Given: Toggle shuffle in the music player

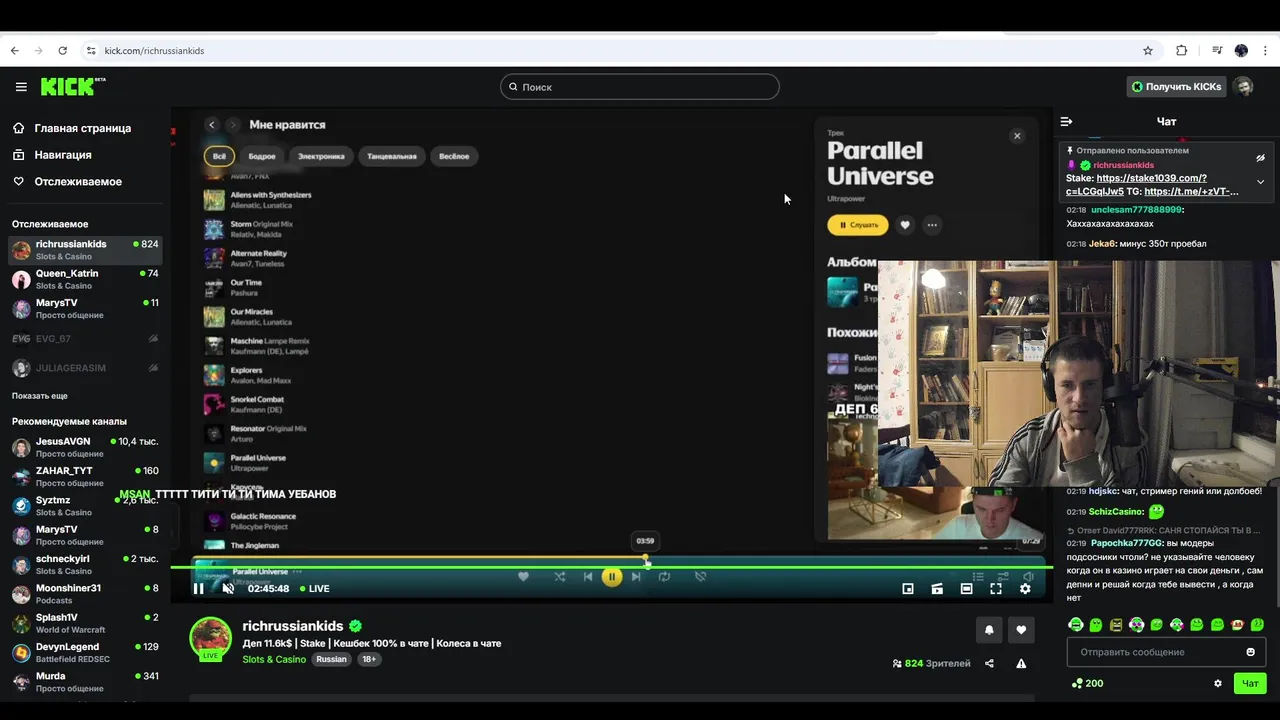Looking at the screenshot, I should [x=559, y=577].
